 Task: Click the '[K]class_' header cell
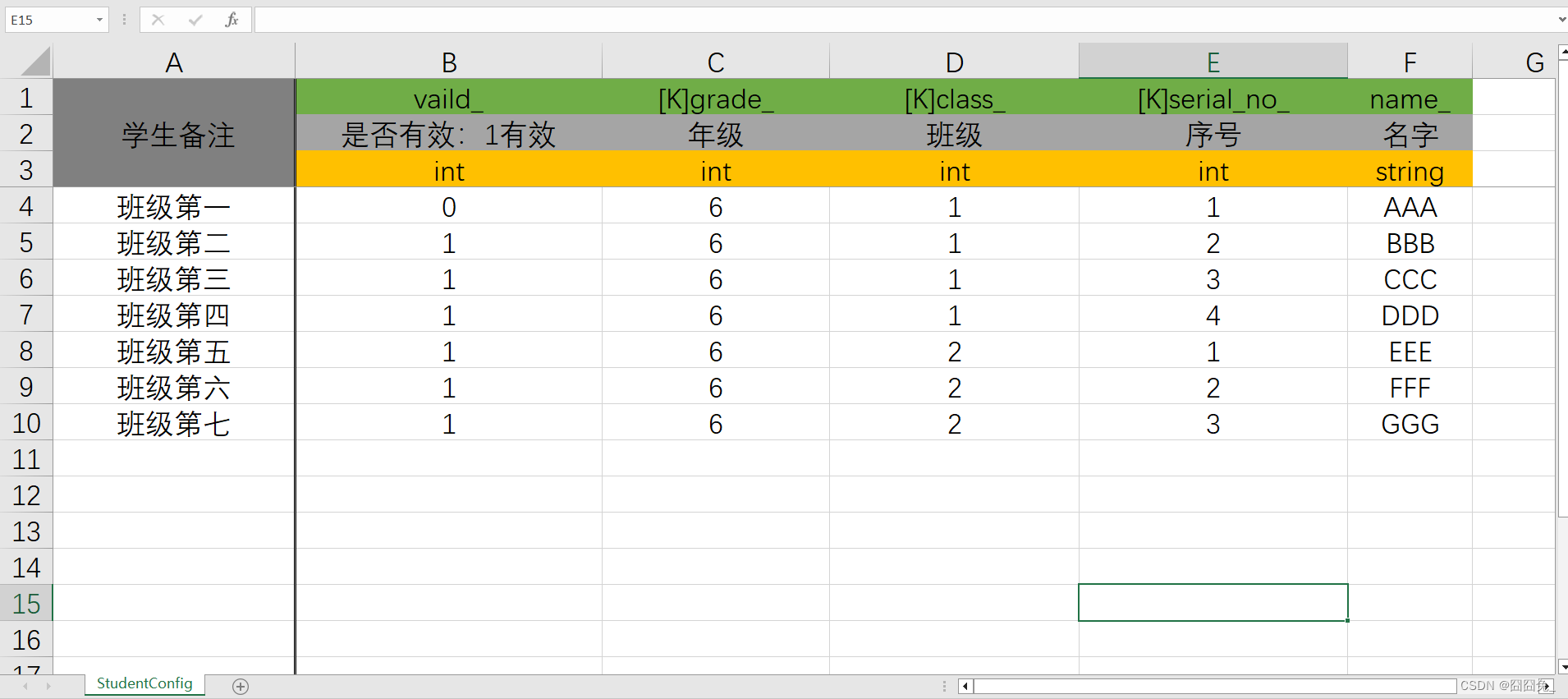[x=954, y=98]
